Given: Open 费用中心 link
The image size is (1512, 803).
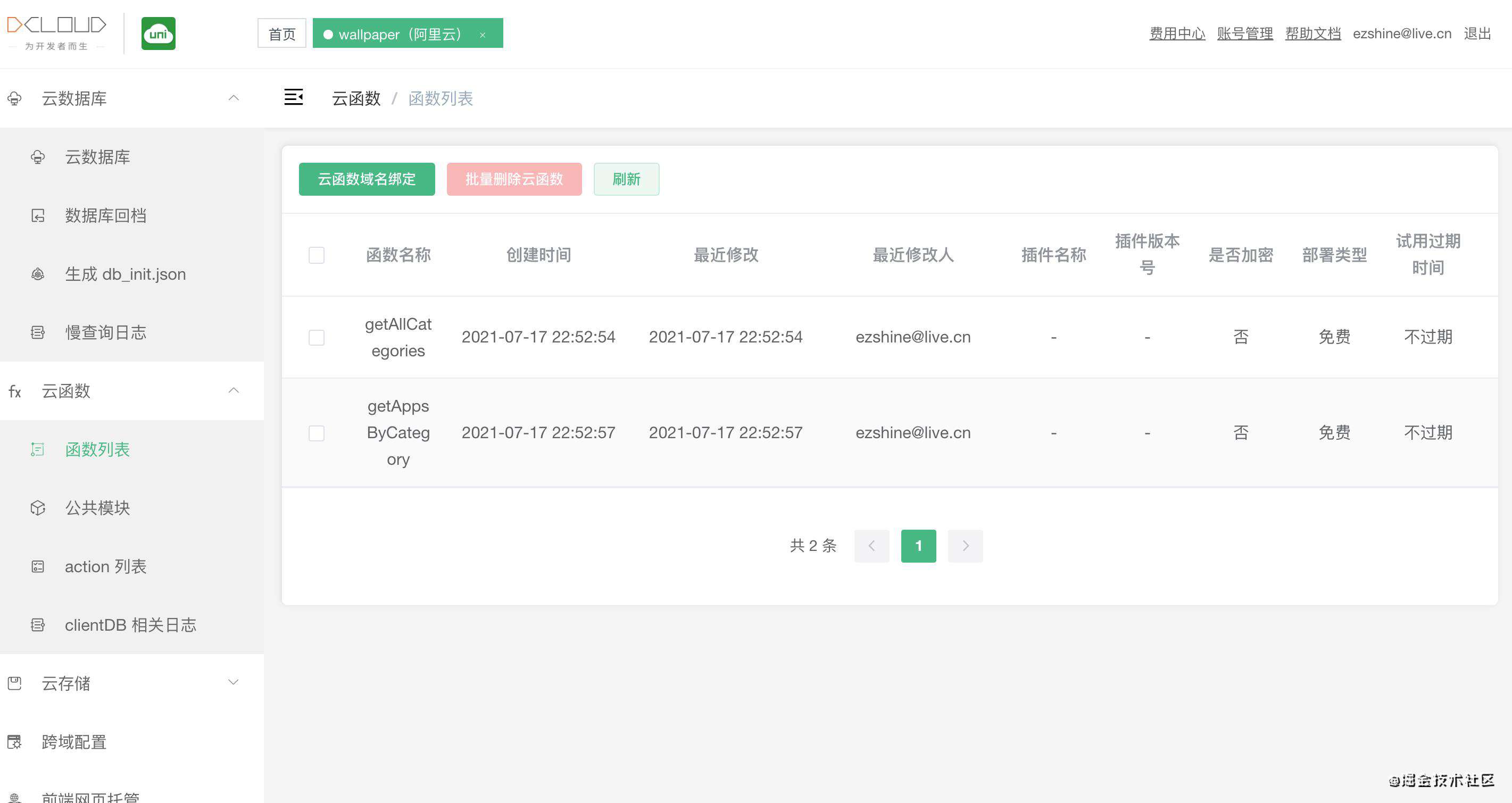Looking at the screenshot, I should point(1177,34).
